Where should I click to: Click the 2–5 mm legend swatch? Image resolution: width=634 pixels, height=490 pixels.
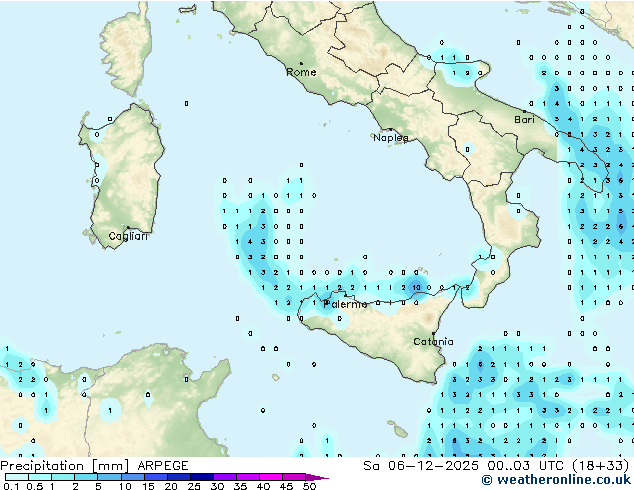[x=86, y=477]
